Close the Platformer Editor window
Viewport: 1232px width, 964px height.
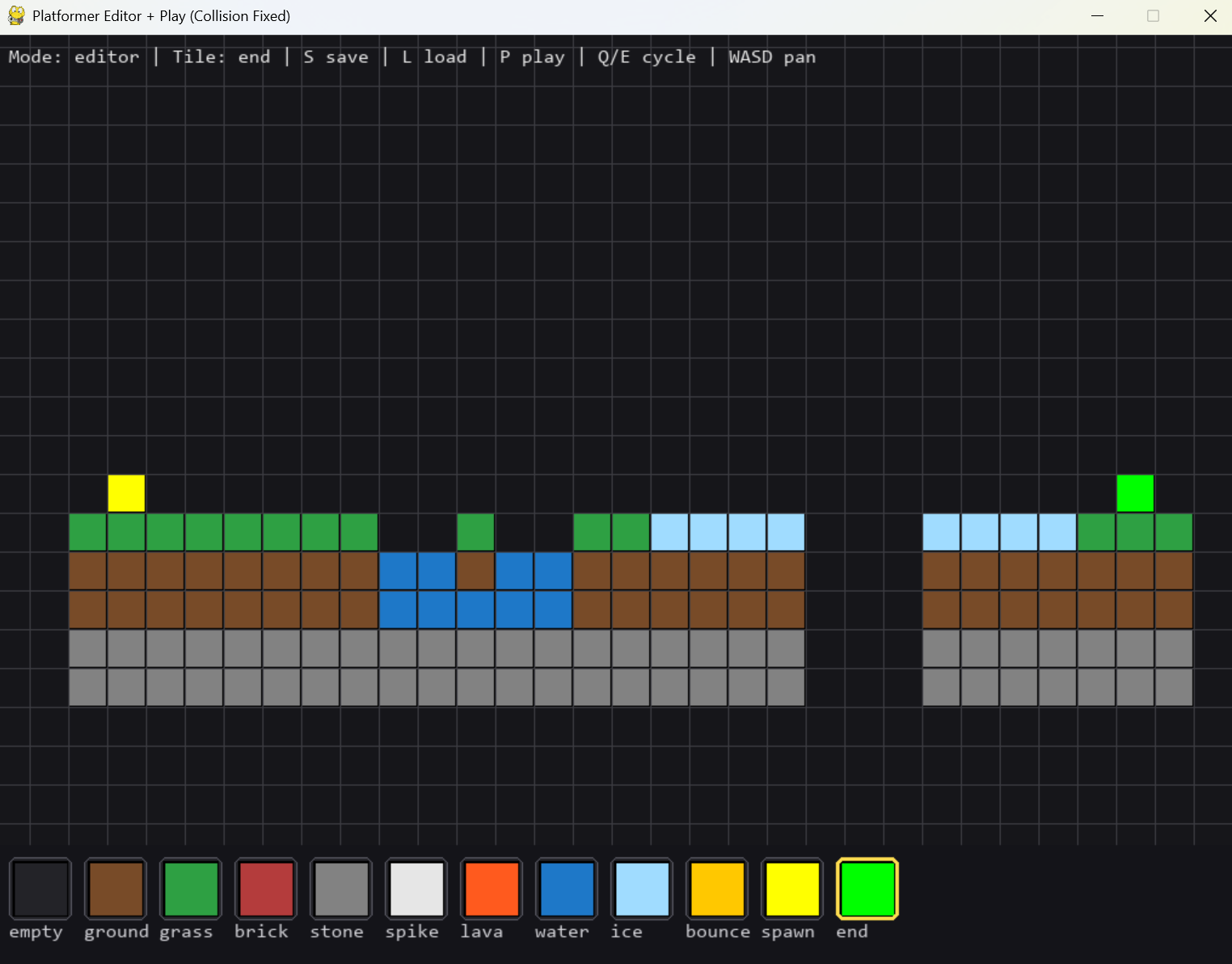click(1210, 16)
